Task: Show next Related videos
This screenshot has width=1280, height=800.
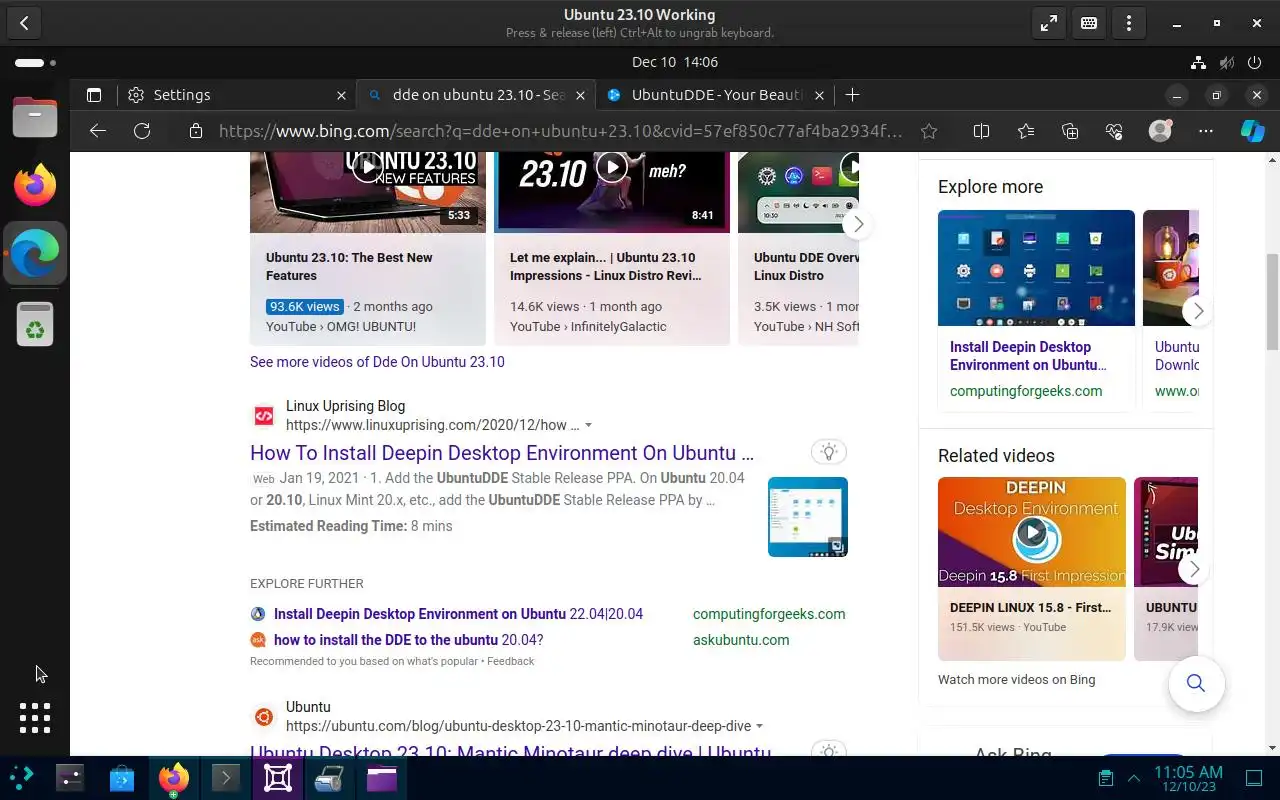Action: pos(1193,569)
